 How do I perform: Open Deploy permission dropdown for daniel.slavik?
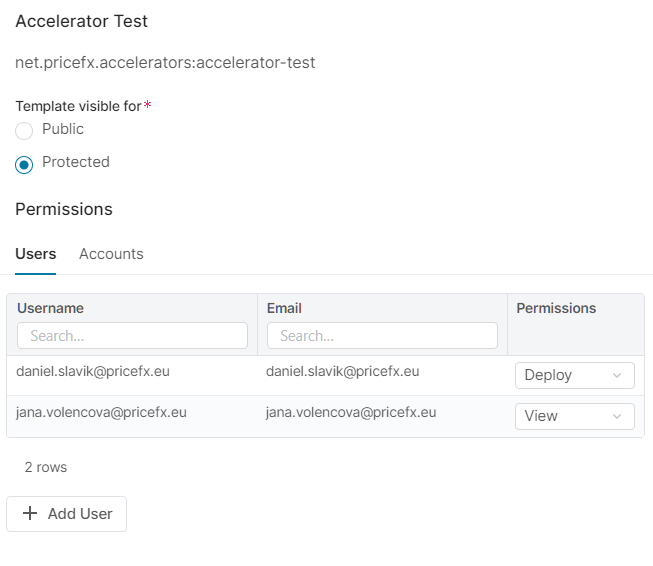[574, 375]
